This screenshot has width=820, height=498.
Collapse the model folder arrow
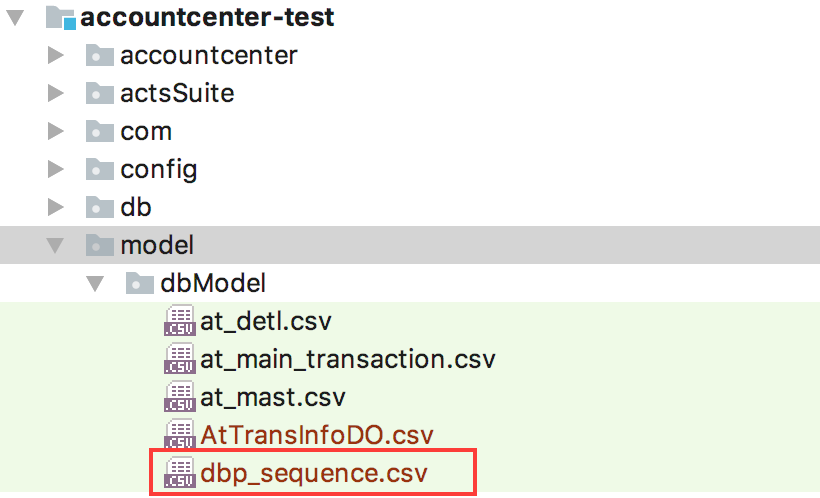click(x=55, y=245)
